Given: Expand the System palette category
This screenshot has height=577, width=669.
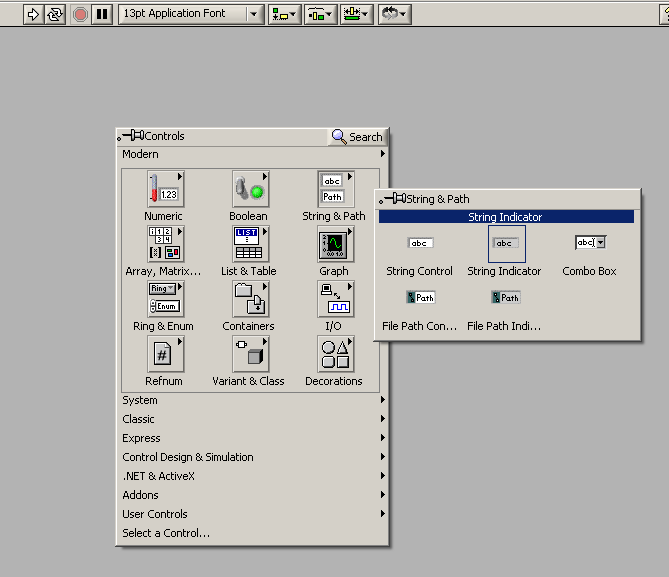Looking at the screenshot, I should [253, 400].
